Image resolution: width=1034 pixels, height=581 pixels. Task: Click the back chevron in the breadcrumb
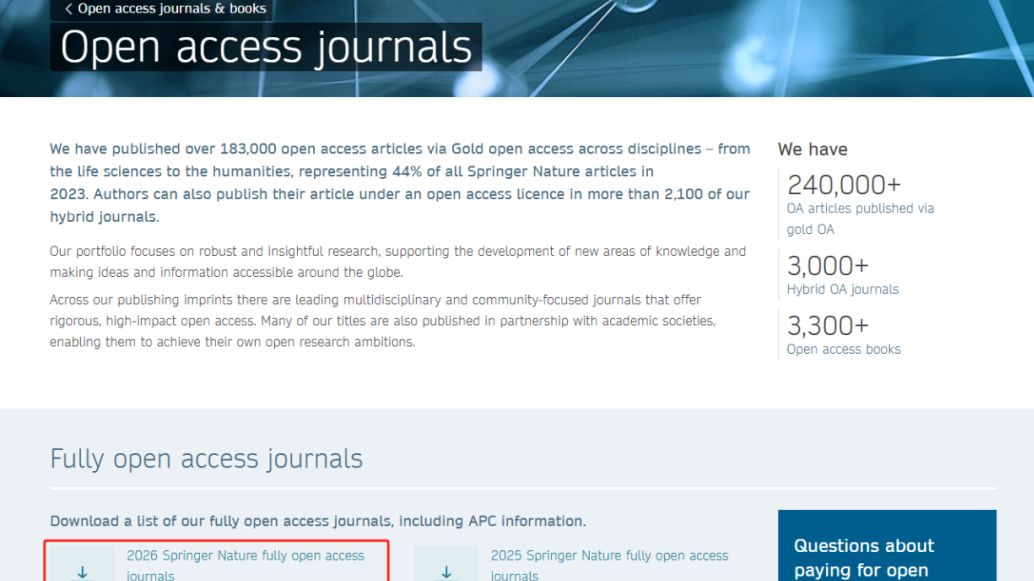(68, 9)
